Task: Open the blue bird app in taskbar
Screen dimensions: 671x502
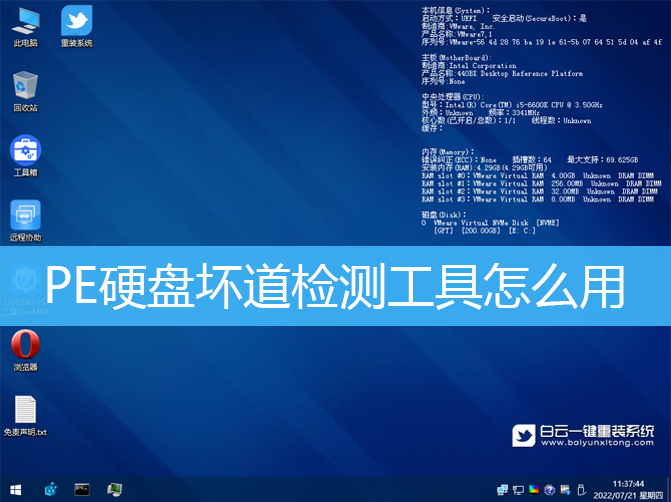Action: coord(50,490)
